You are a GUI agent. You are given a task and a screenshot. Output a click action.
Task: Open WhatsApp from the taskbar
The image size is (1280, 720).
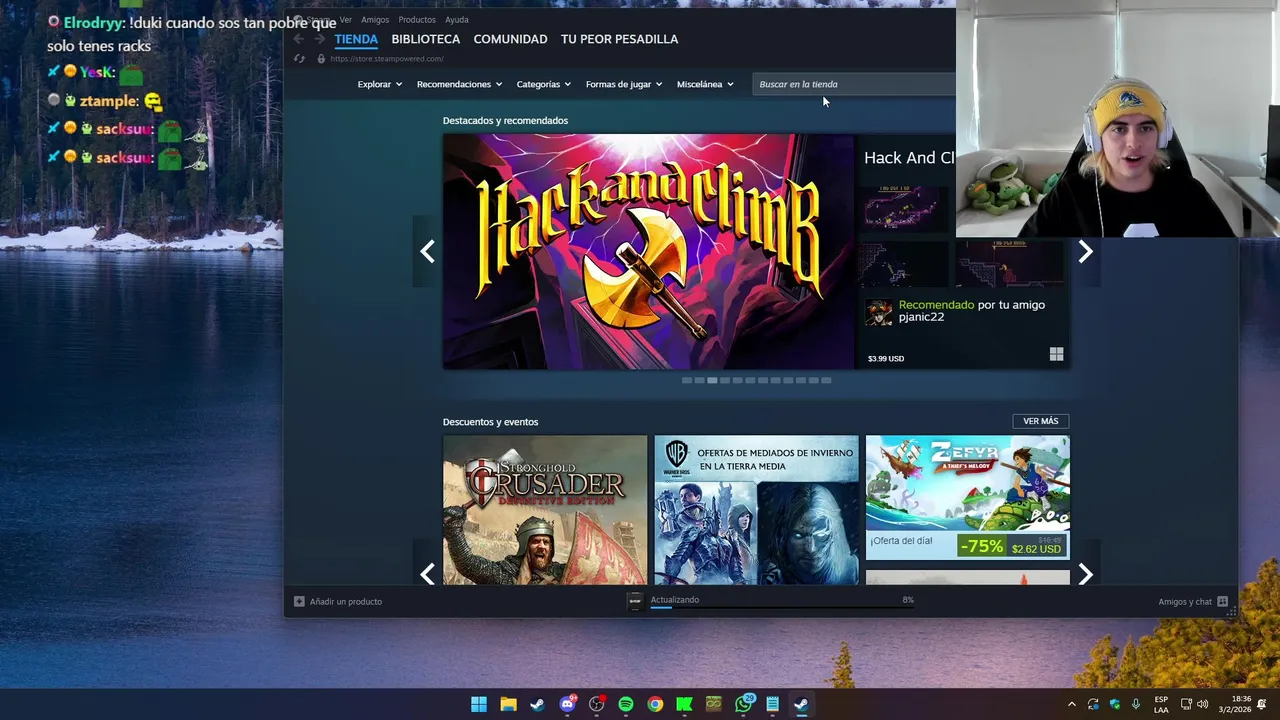coord(743,704)
